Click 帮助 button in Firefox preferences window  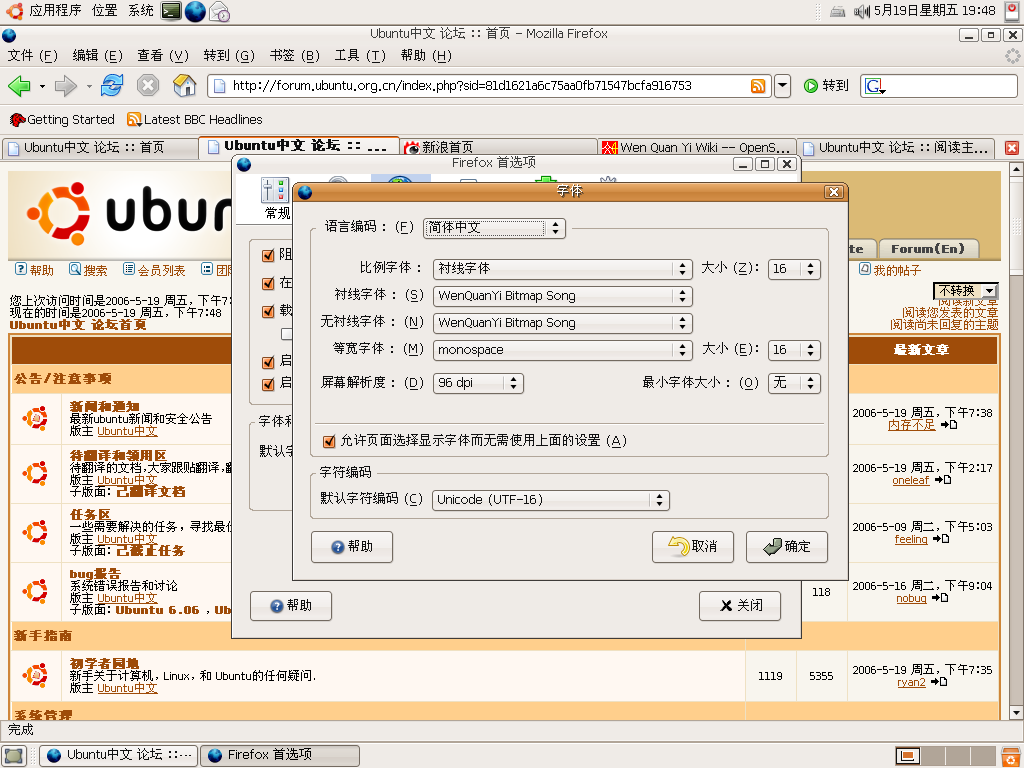point(291,606)
